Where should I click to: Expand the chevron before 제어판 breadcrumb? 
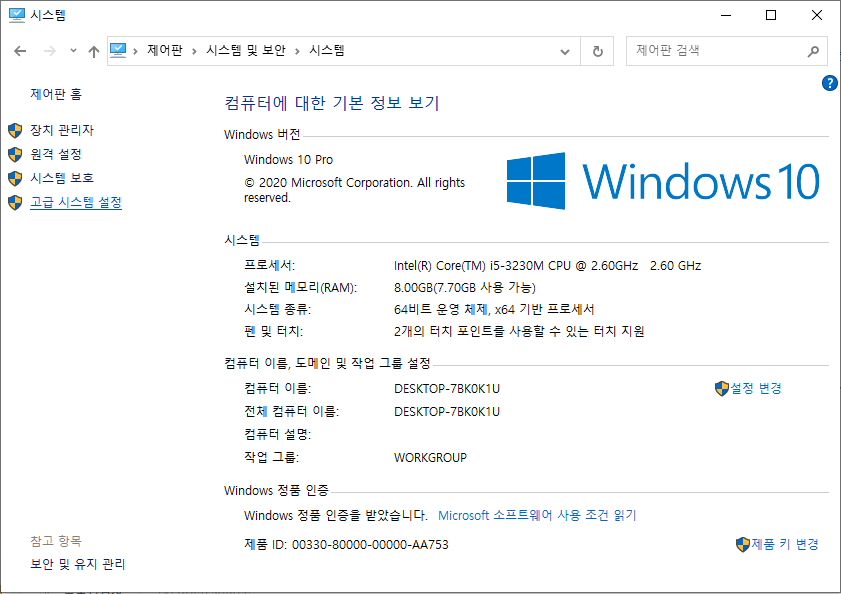tap(136, 51)
